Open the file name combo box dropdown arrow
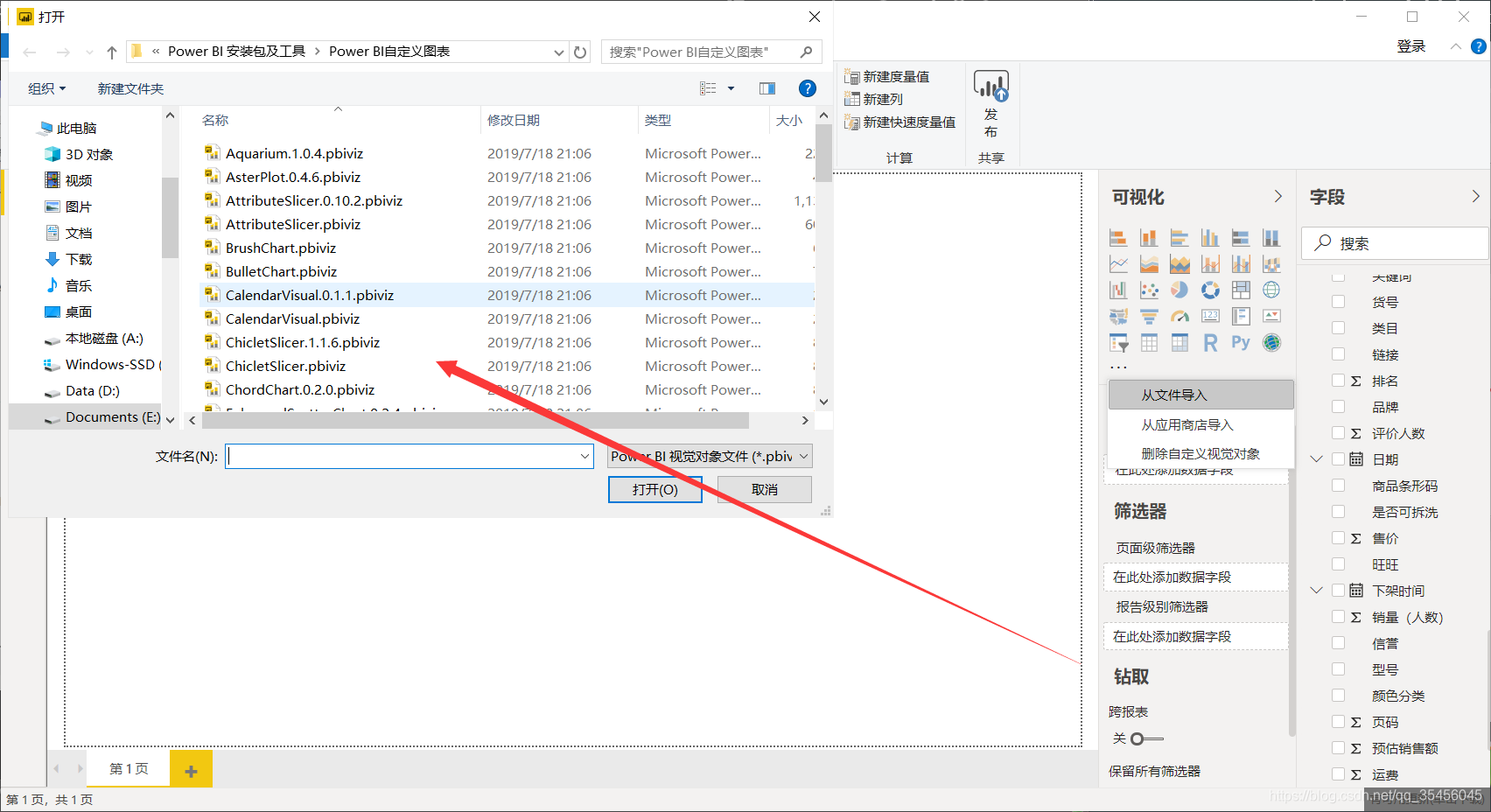1491x812 pixels. click(584, 456)
